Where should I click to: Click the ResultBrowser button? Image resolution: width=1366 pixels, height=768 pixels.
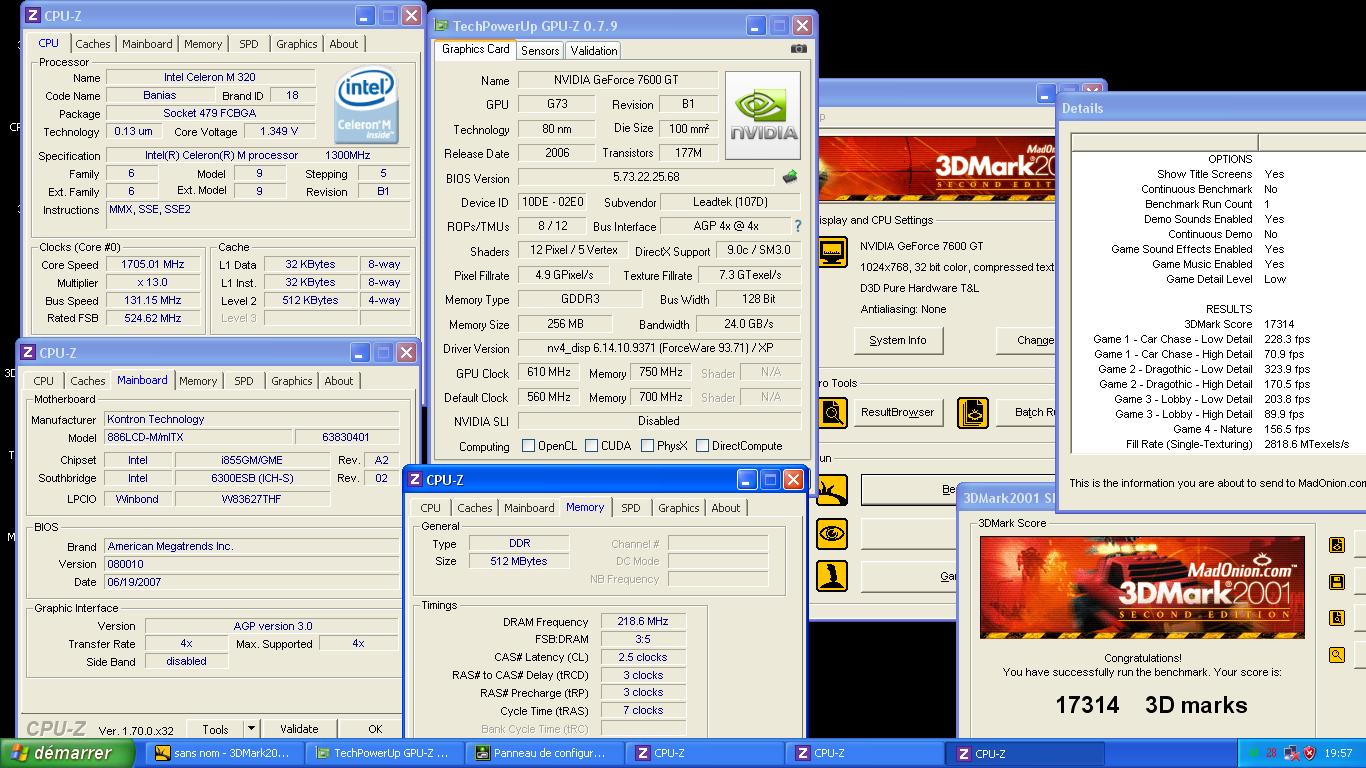898,412
